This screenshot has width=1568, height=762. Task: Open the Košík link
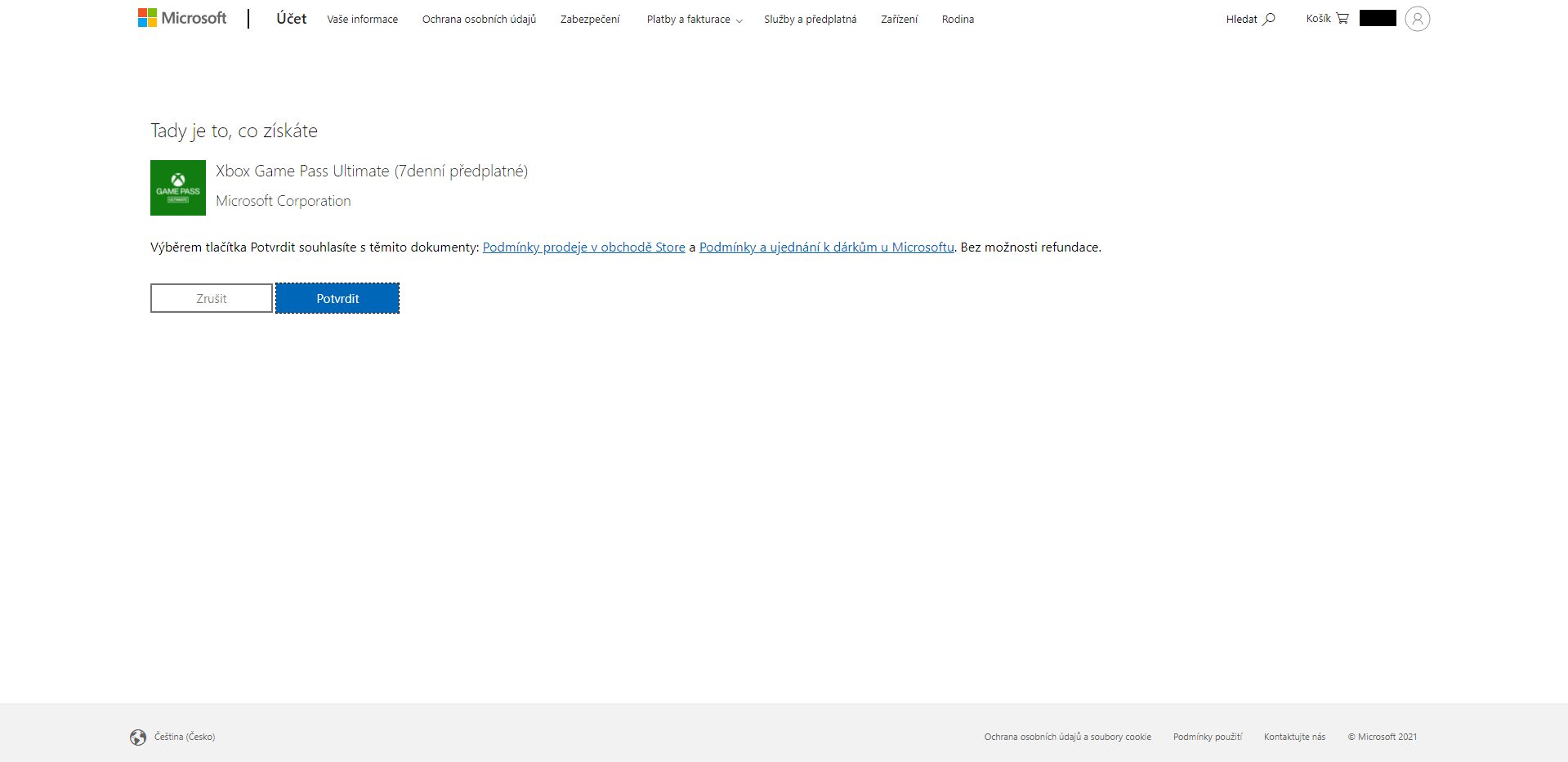pos(1318,18)
